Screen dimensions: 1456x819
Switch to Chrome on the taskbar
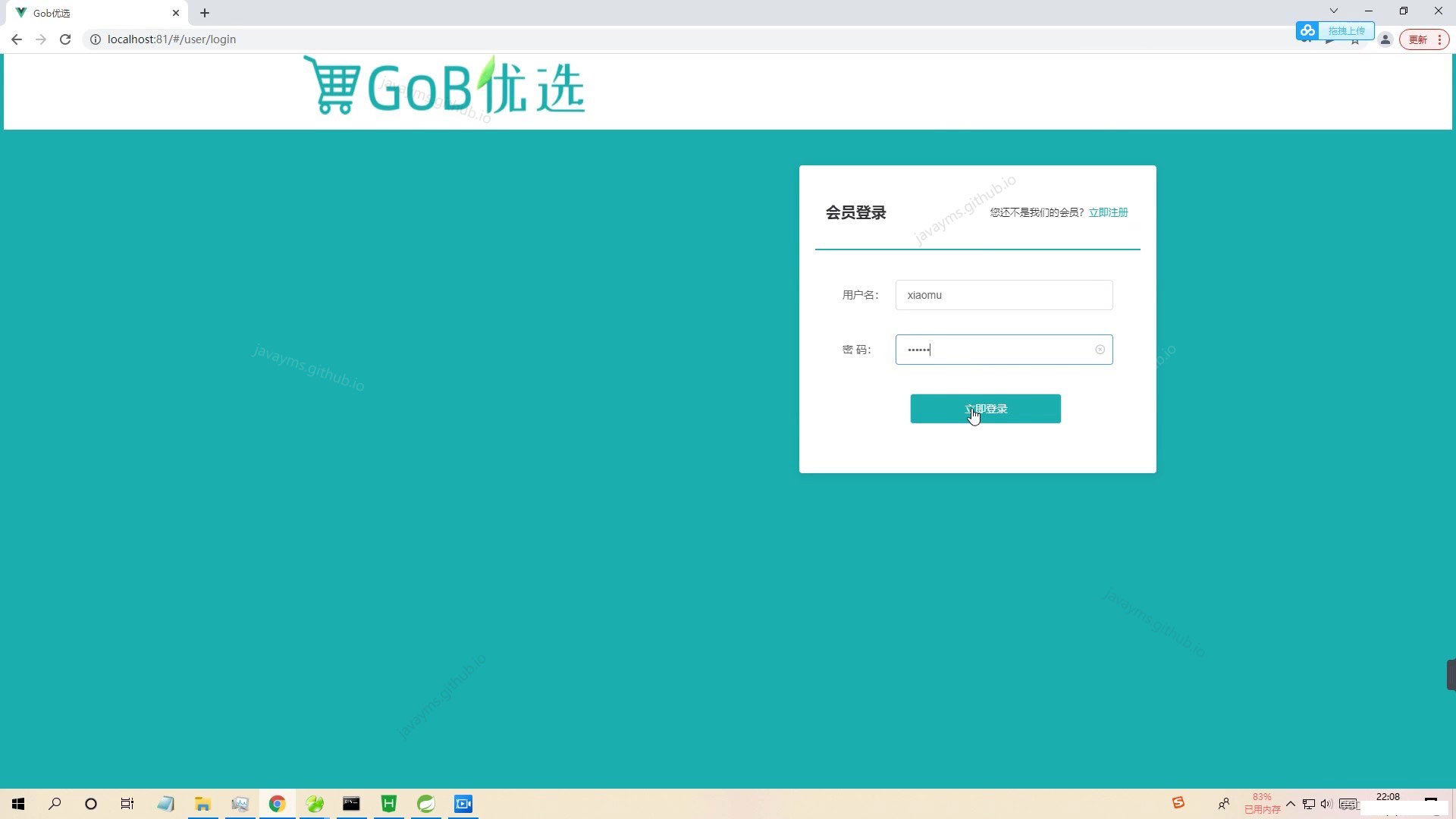point(277,804)
